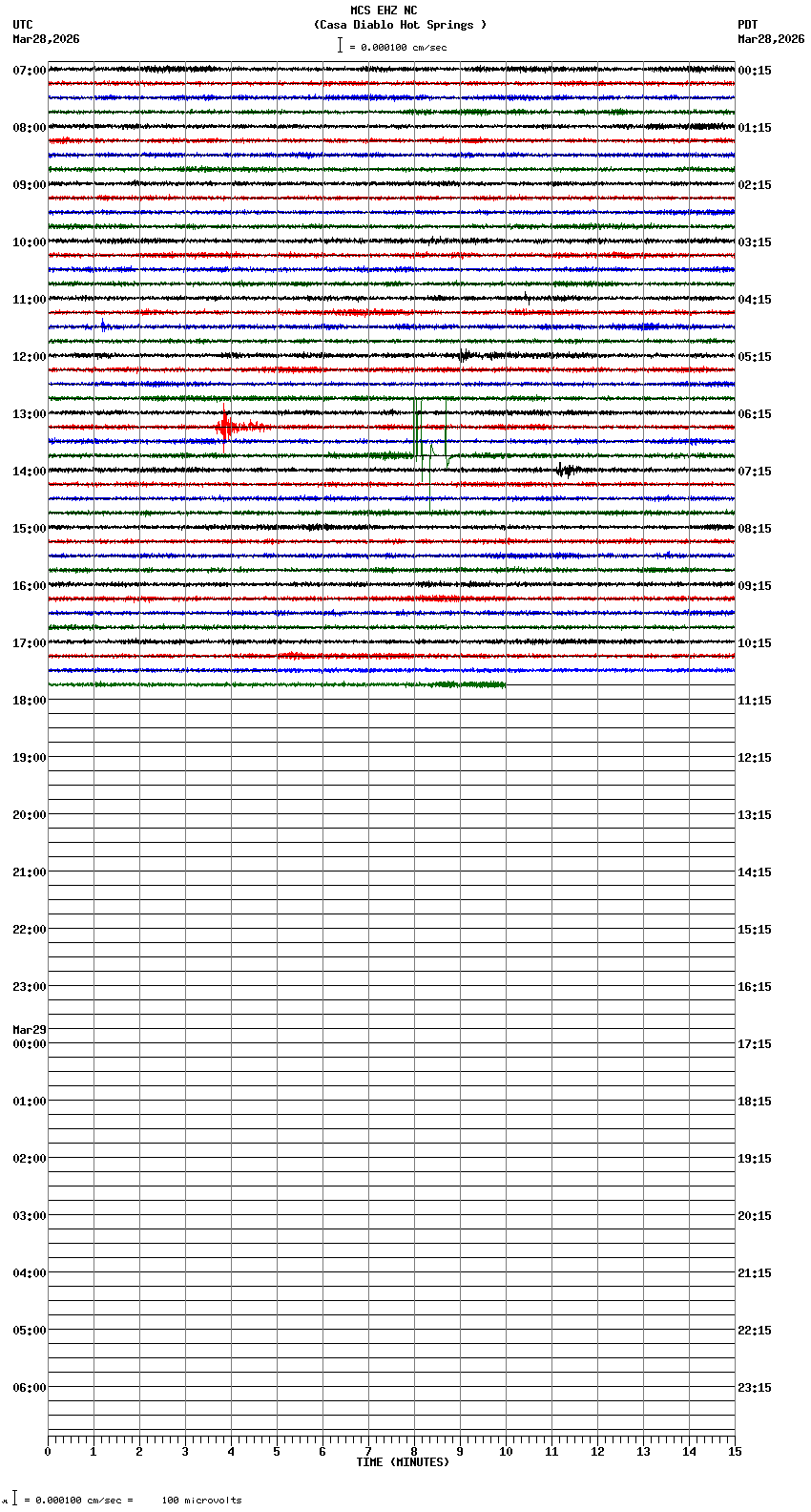Select the 17:00 UTC time label
This screenshot has height=1512, width=811.
(x=30, y=643)
